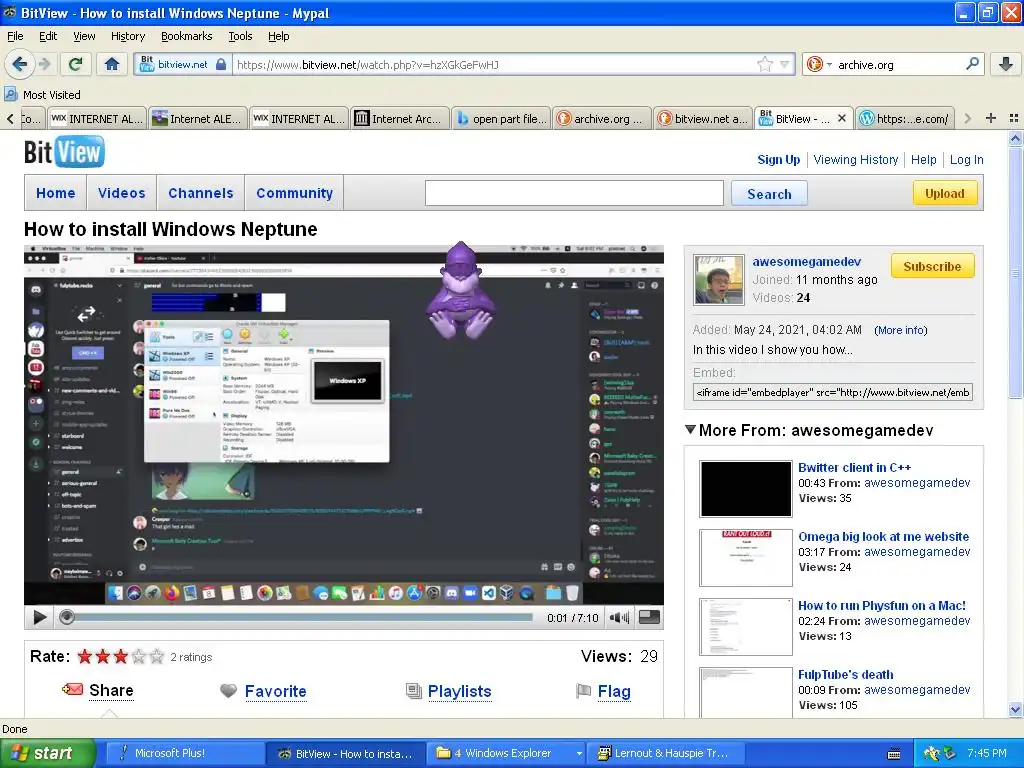
Task: Open the Videos section
Action: pyautogui.click(x=121, y=193)
